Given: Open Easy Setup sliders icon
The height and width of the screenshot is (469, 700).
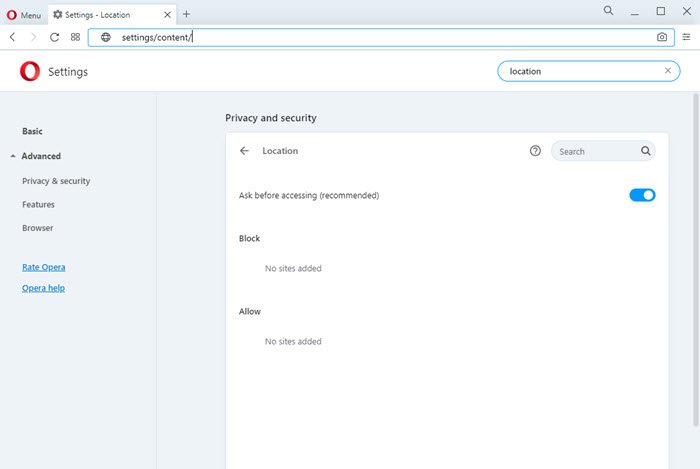Looking at the screenshot, I should (686, 37).
